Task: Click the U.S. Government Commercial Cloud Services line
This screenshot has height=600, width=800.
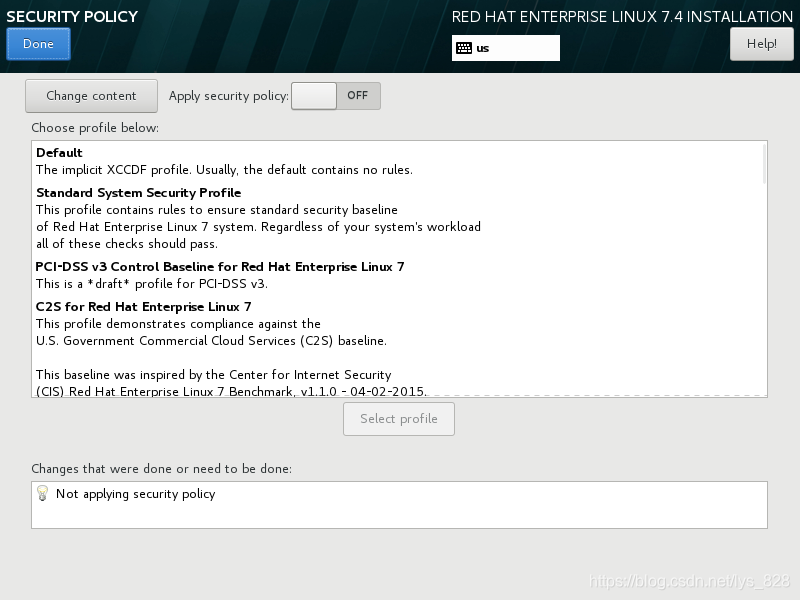Action: (211, 341)
